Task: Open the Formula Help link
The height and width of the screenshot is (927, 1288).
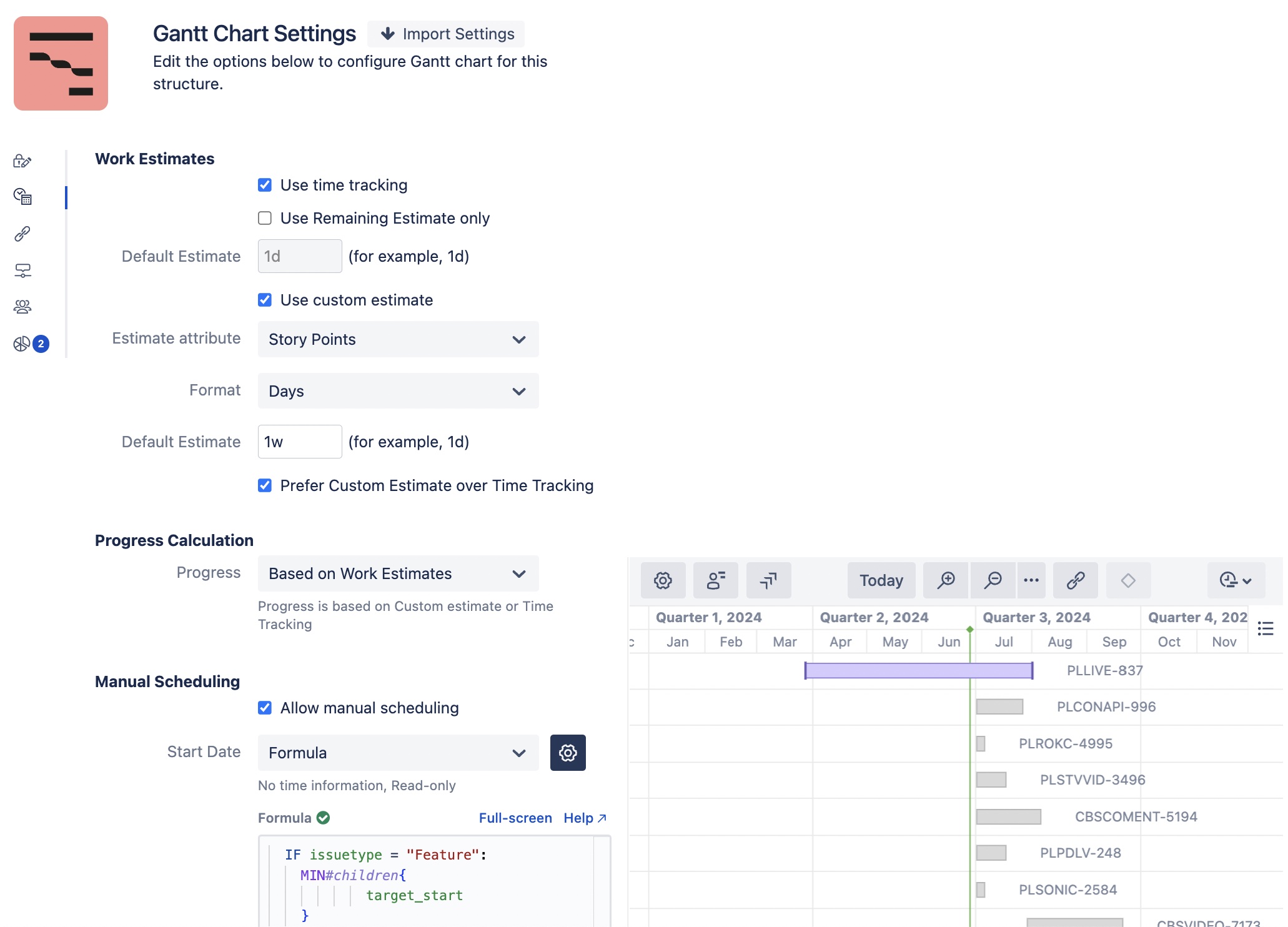Action: 584,817
